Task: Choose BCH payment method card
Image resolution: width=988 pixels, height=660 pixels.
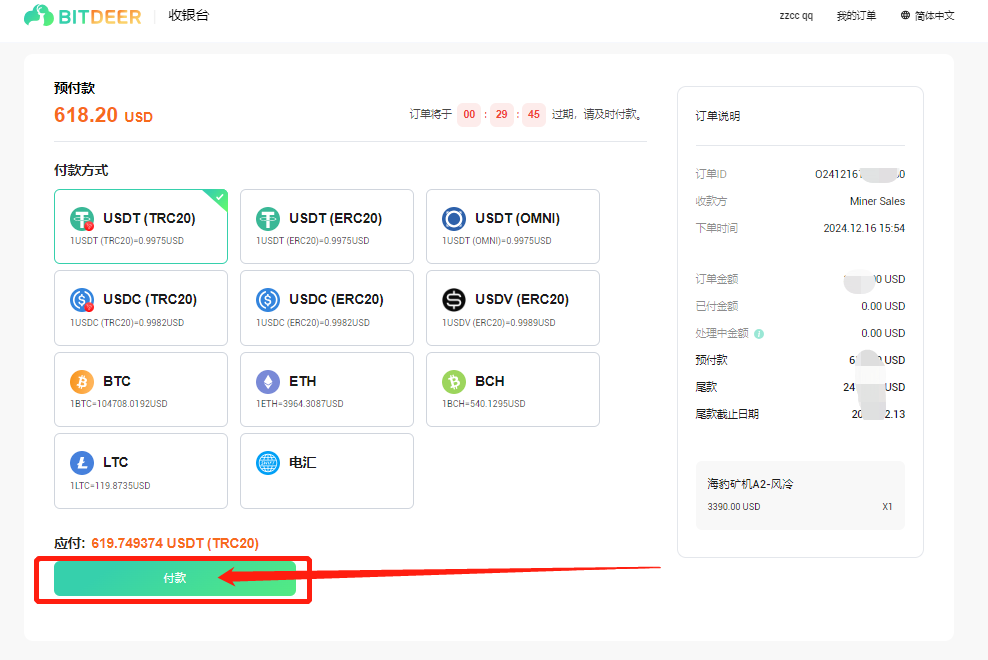Action: pos(513,389)
